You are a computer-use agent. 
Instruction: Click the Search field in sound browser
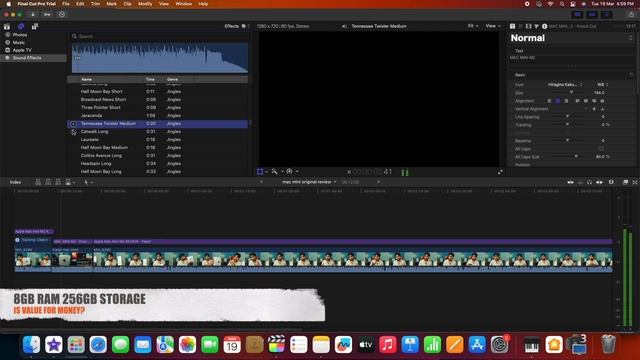coord(160,36)
